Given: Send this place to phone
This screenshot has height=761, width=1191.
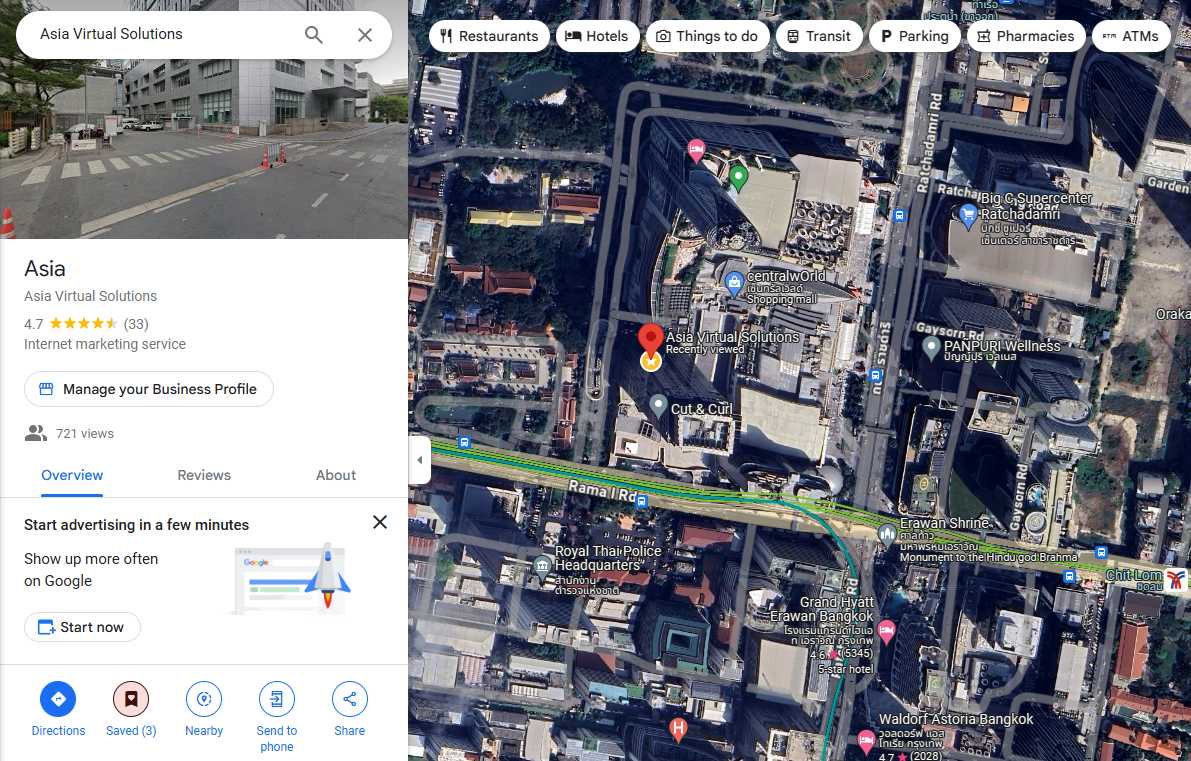Looking at the screenshot, I should coord(276,699).
